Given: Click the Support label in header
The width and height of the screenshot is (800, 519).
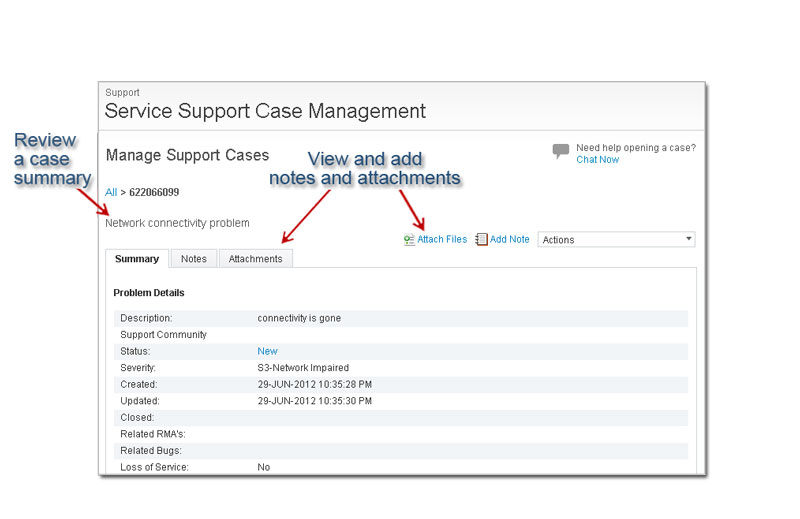Looking at the screenshot, I should 122,93.
